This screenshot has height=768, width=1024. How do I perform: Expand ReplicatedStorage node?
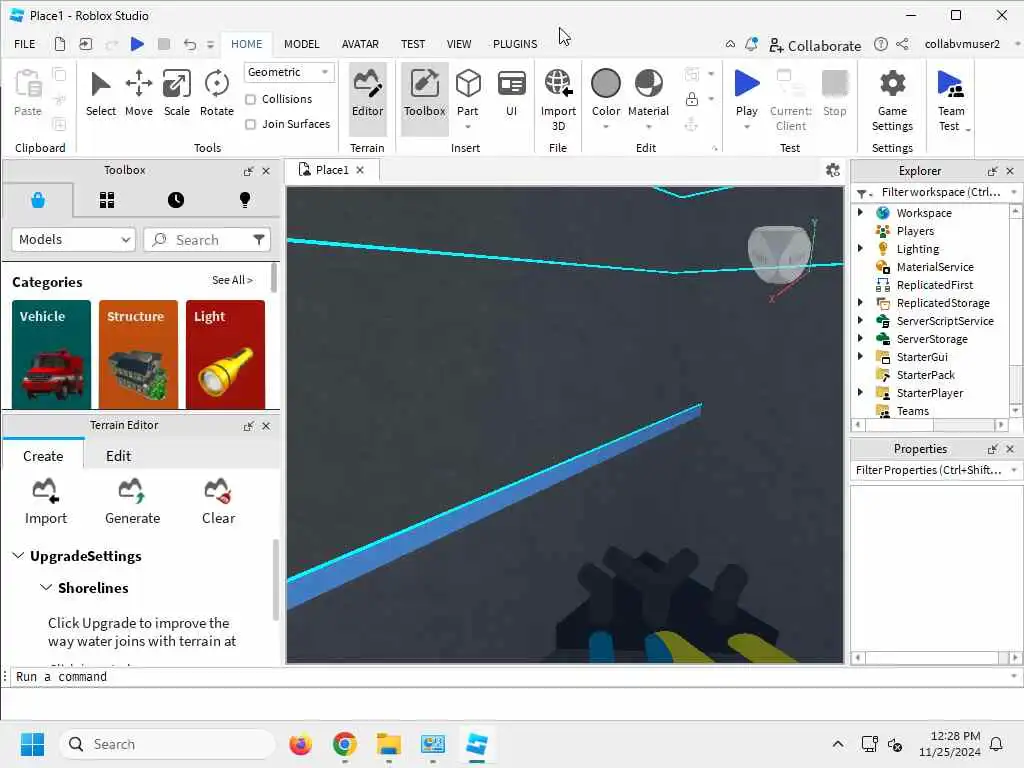860,302
